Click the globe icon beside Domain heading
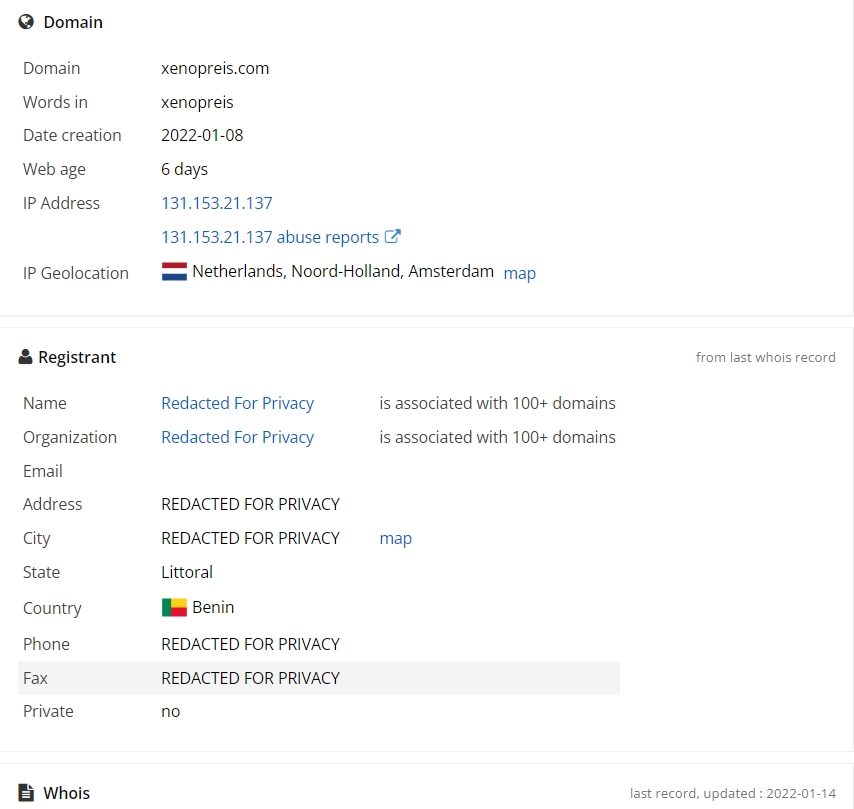Screen dimensions: 854x809 (26, 22)
